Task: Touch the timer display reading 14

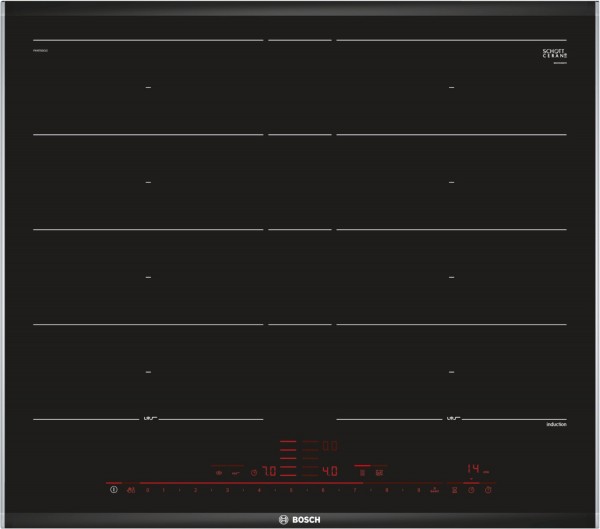Action: 473,469
